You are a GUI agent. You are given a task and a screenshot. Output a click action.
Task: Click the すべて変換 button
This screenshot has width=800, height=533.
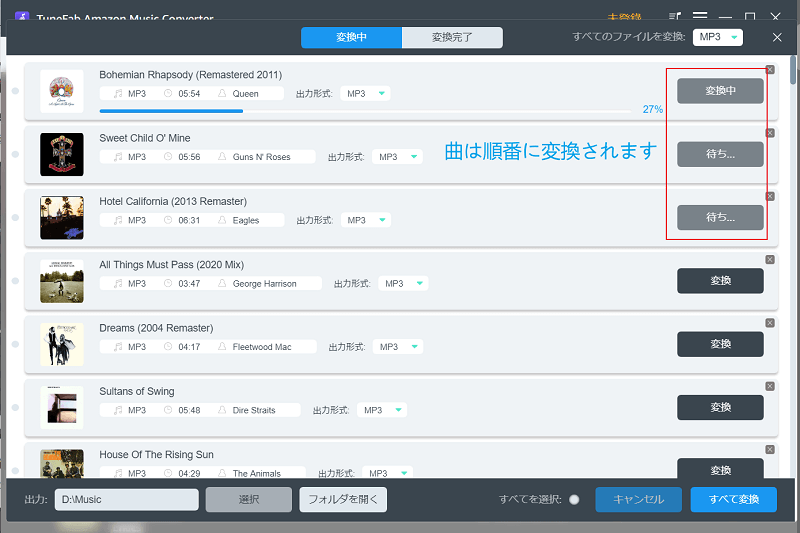pos(734,499)
